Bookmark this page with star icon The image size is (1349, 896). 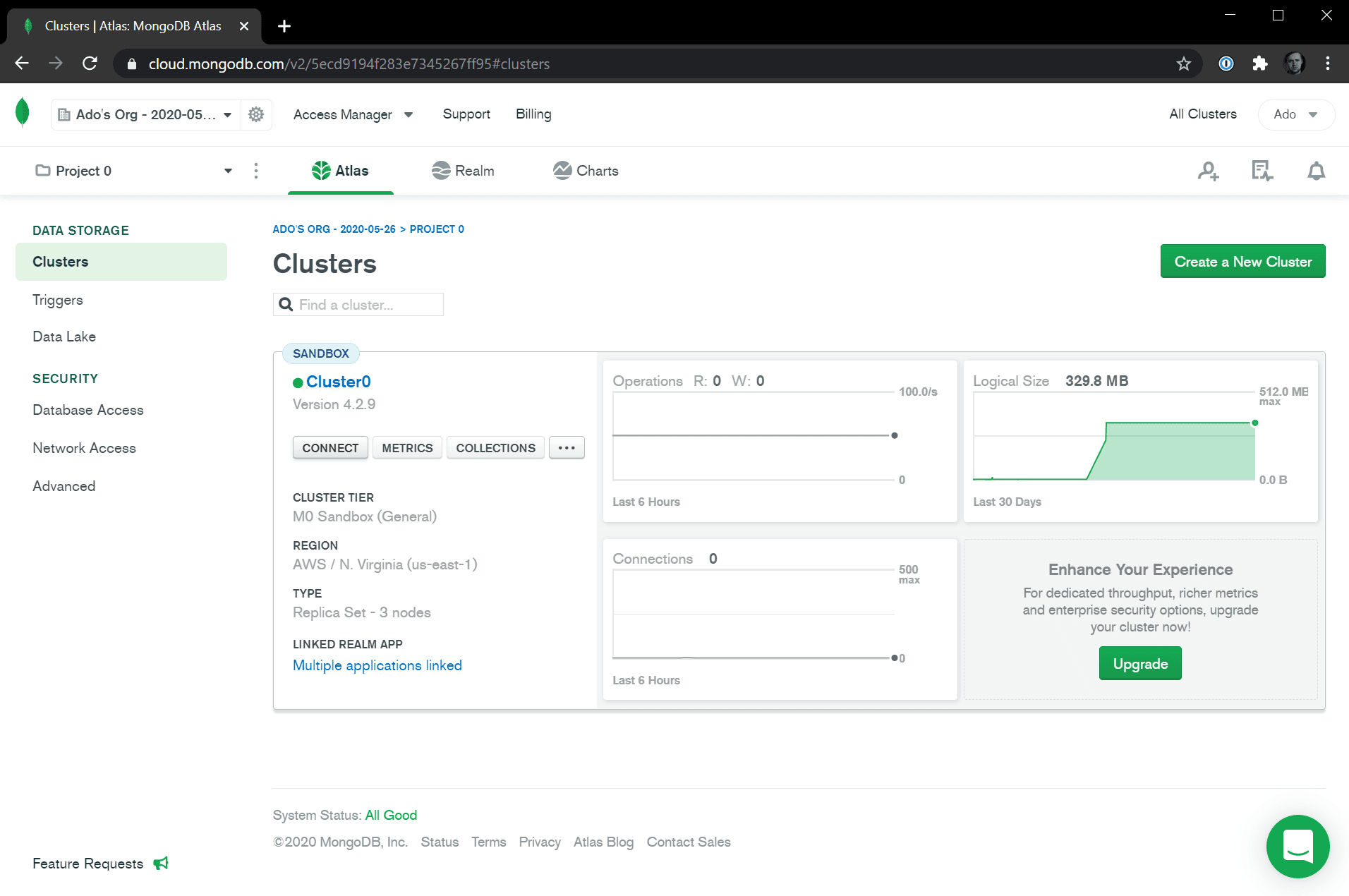[x=1184, y=64]
